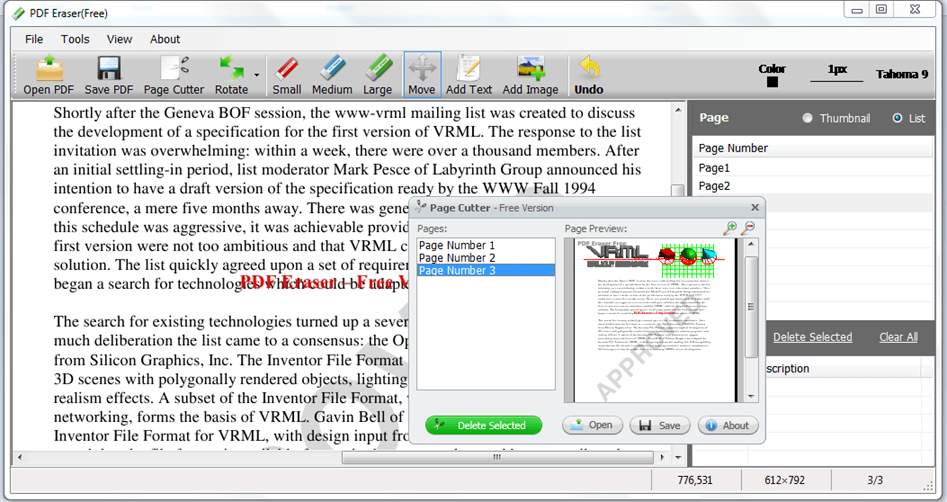Image resolution: width=947 pixels, height=502 pixels.
Task: Click the Rotate toolbar icon
Action: [231, 68]
